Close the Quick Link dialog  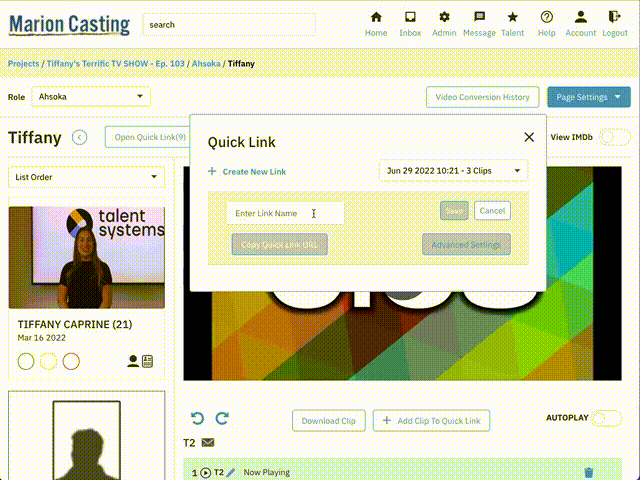(x=529, y=137)
